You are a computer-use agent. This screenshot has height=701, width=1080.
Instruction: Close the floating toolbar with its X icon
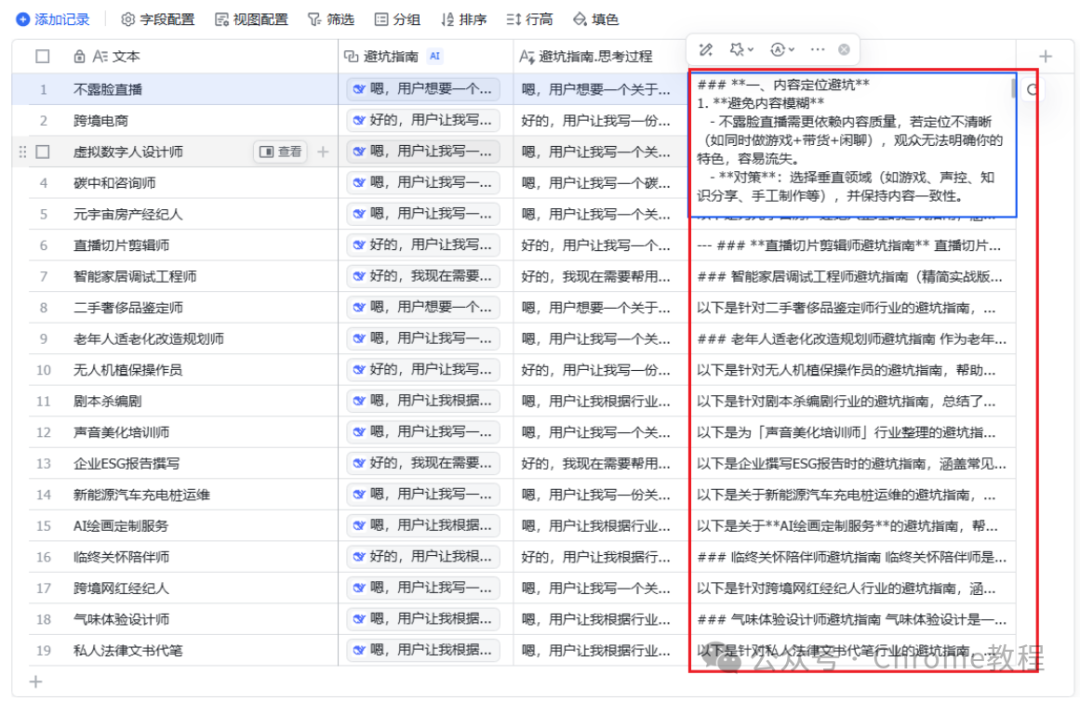tap(844, 50)
